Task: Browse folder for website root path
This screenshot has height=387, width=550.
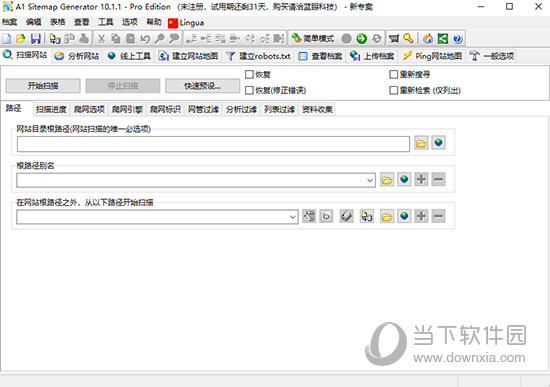Action: tap(421, 143)
